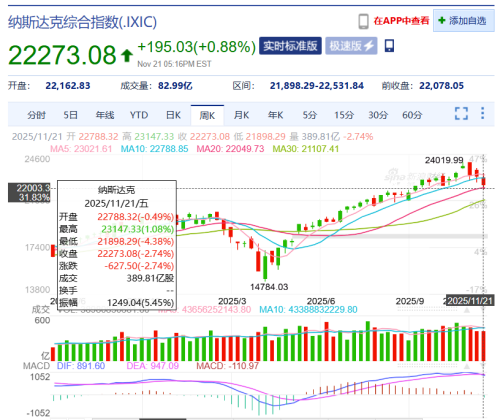
Task: Click the lowest candlestick labeled 14784.03
Action: pos(265,265)
